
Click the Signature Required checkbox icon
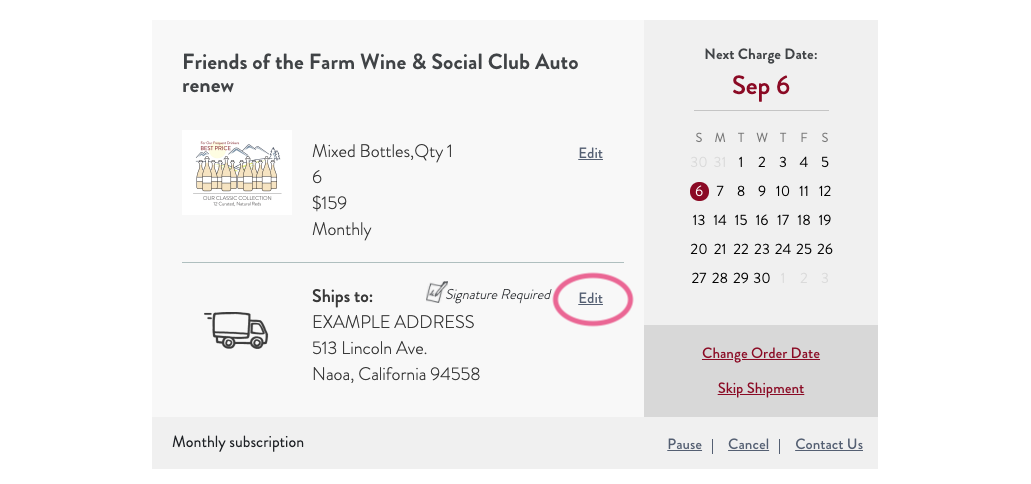(435, 292)
